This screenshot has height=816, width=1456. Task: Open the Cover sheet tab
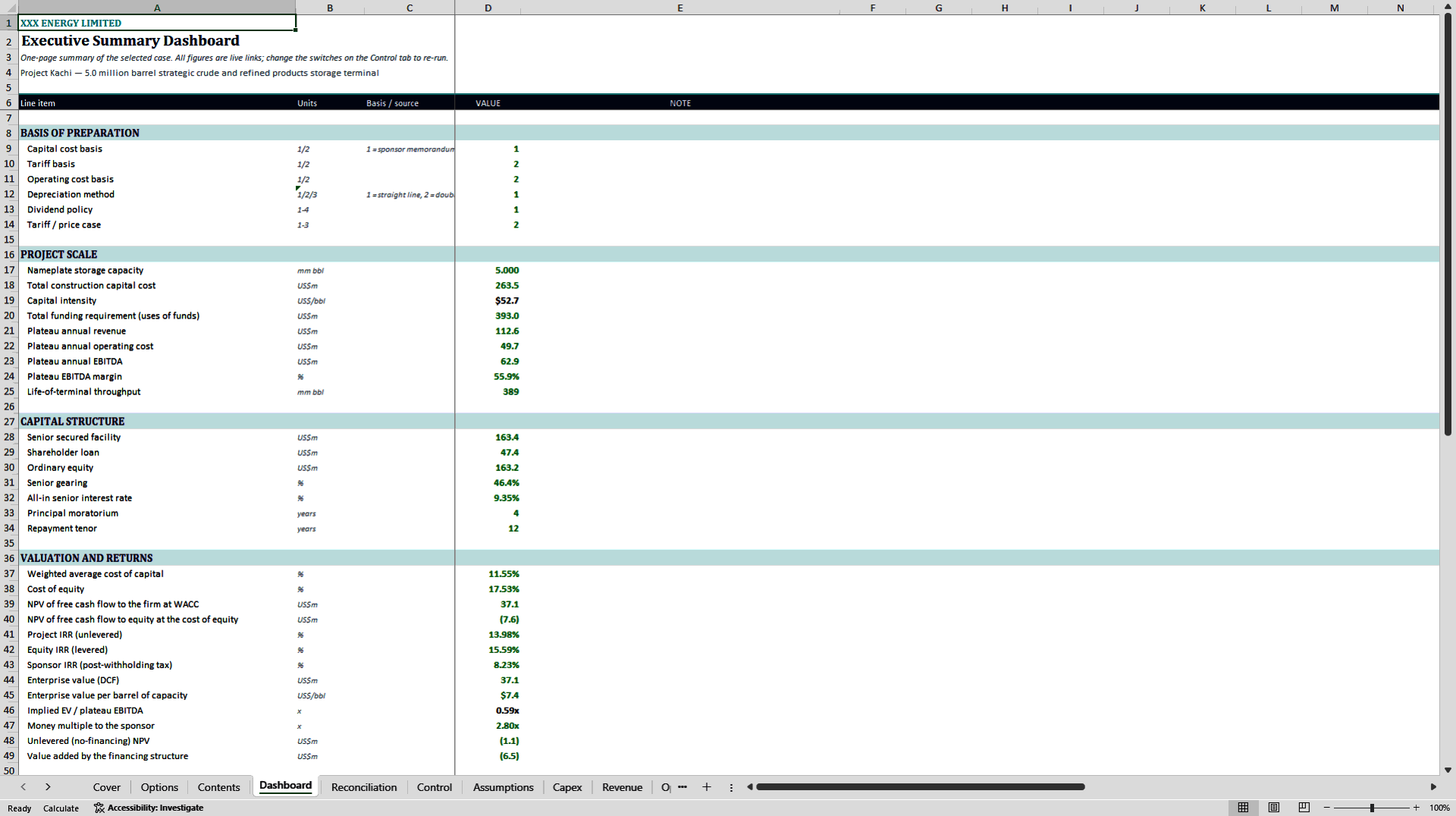click(x=107, y=787)
